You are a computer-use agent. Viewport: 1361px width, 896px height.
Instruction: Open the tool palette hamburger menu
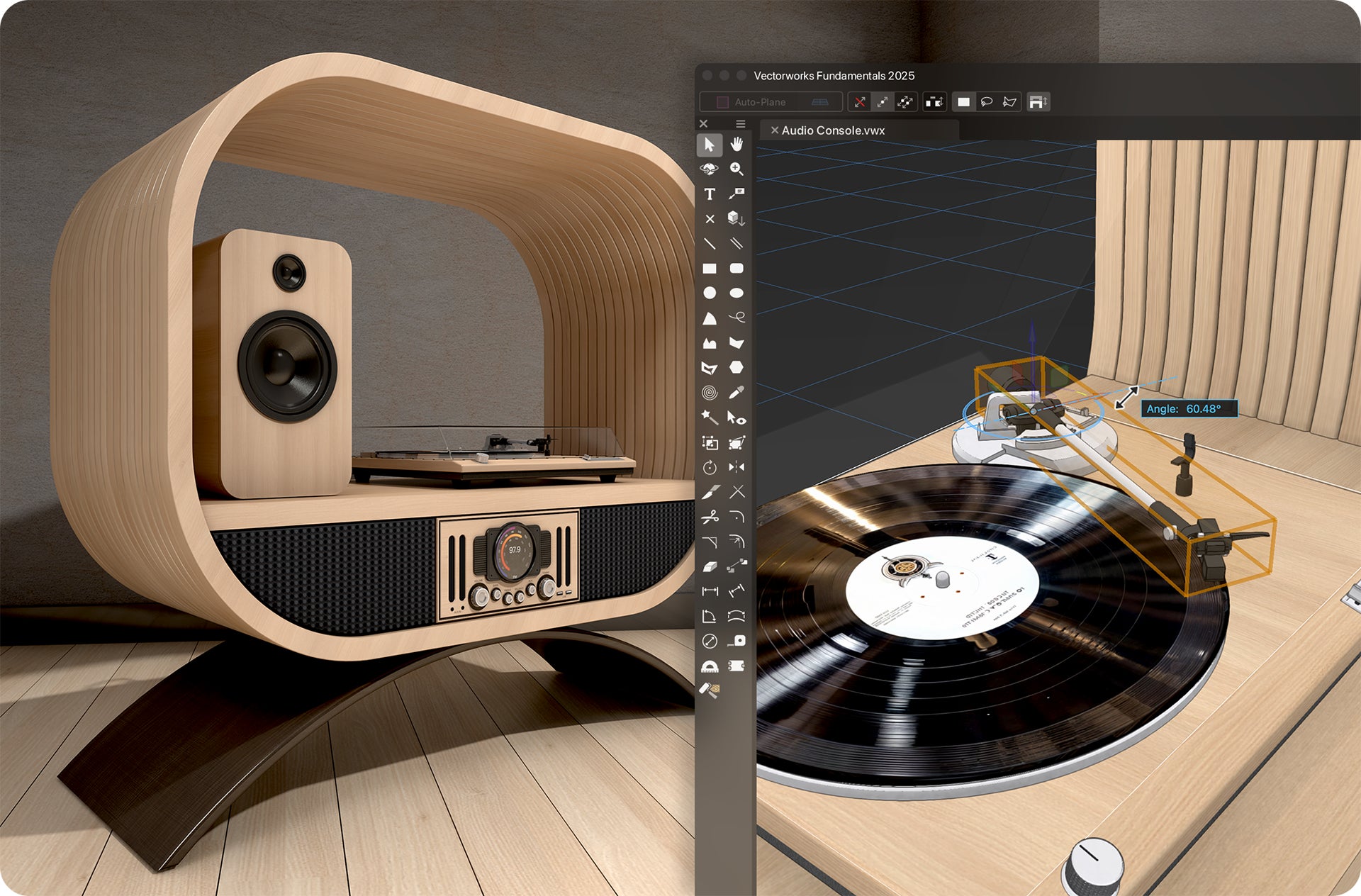click(740, 123)
